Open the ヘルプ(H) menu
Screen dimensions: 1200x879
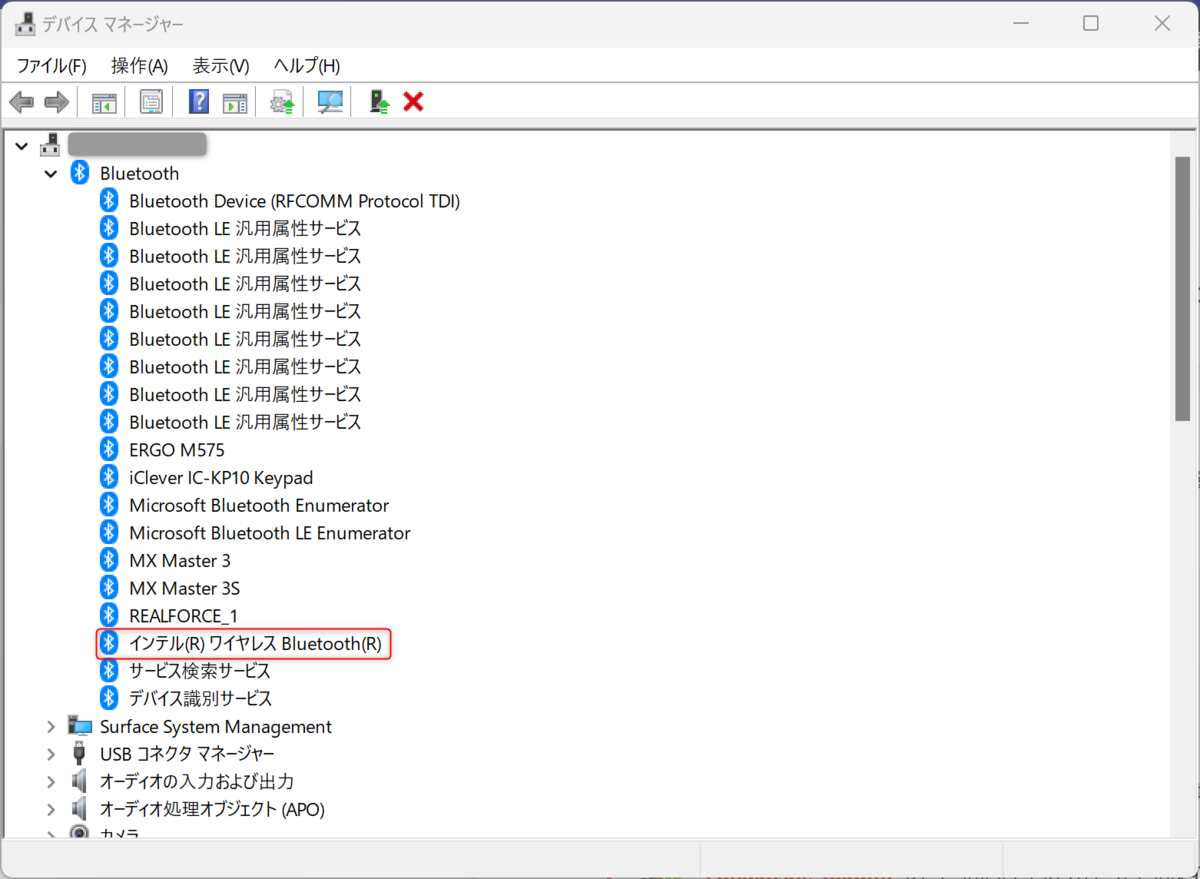click(307, 66)
